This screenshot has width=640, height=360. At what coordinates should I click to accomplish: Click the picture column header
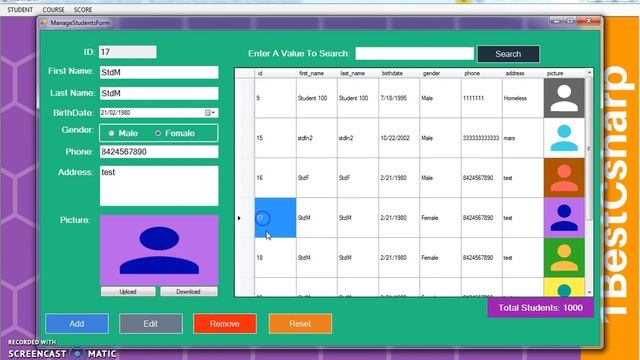pos(564,73)
